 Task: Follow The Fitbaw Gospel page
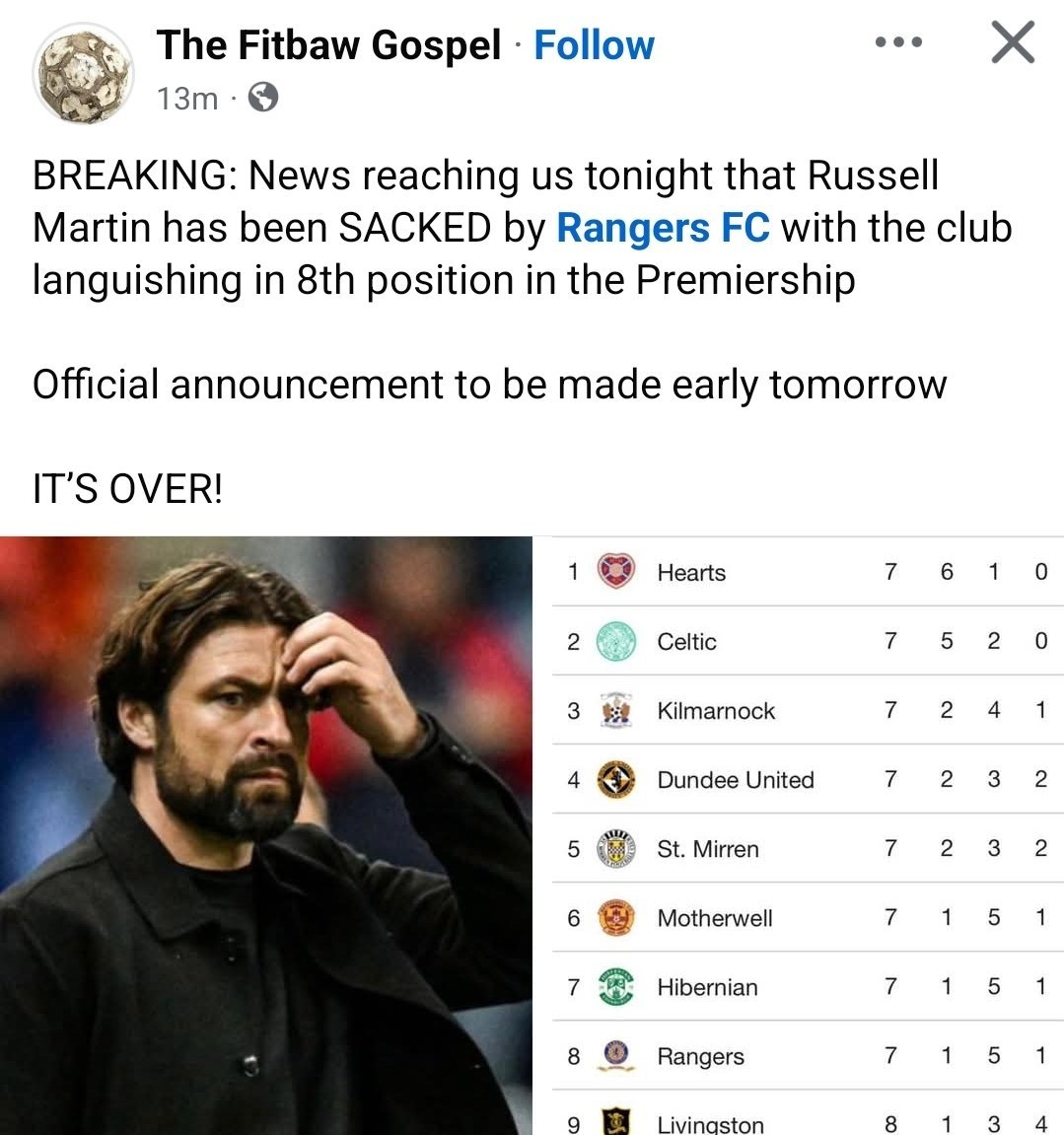pos(594,45)
